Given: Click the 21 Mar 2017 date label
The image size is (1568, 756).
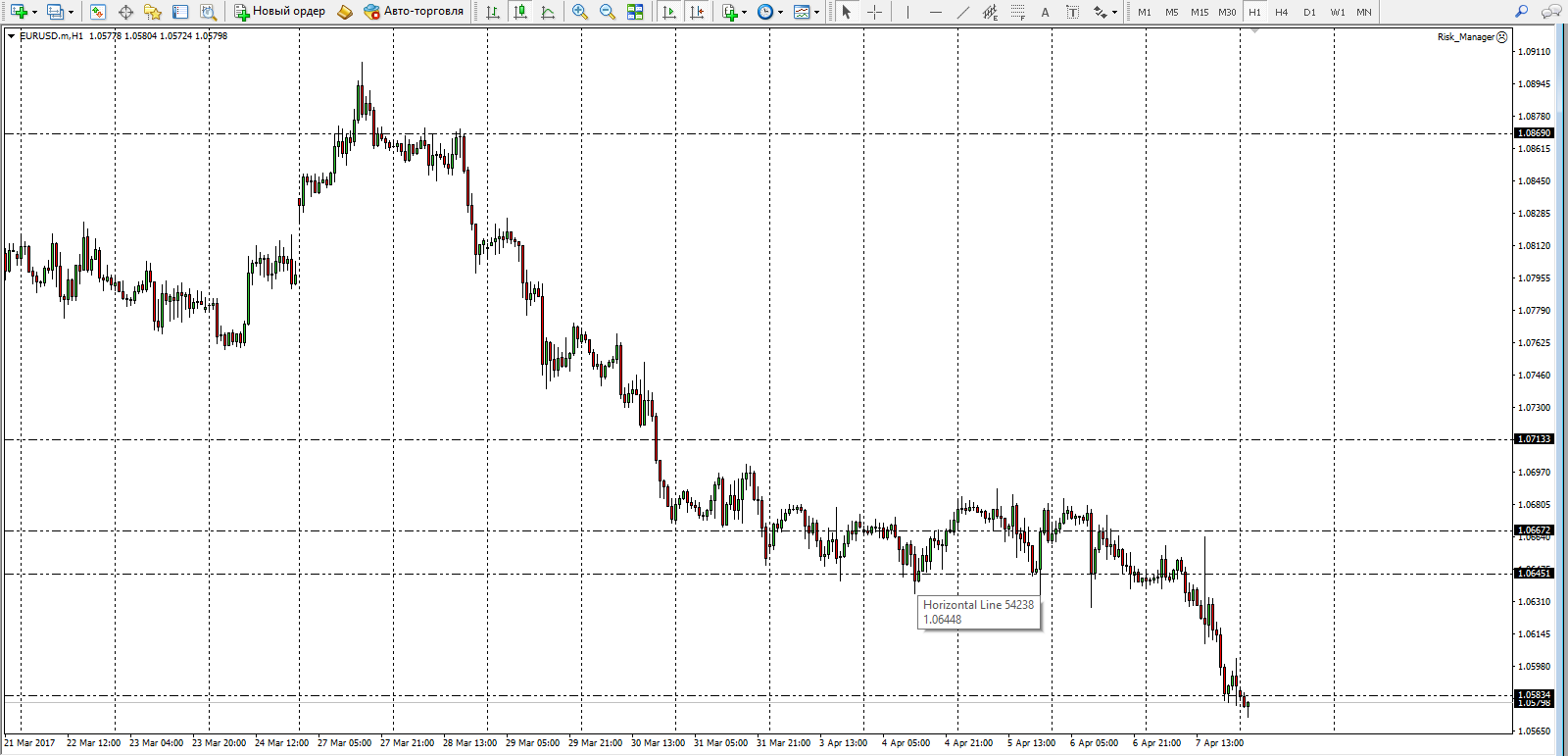Looking at the screenshot, I should tap(29, 742).
